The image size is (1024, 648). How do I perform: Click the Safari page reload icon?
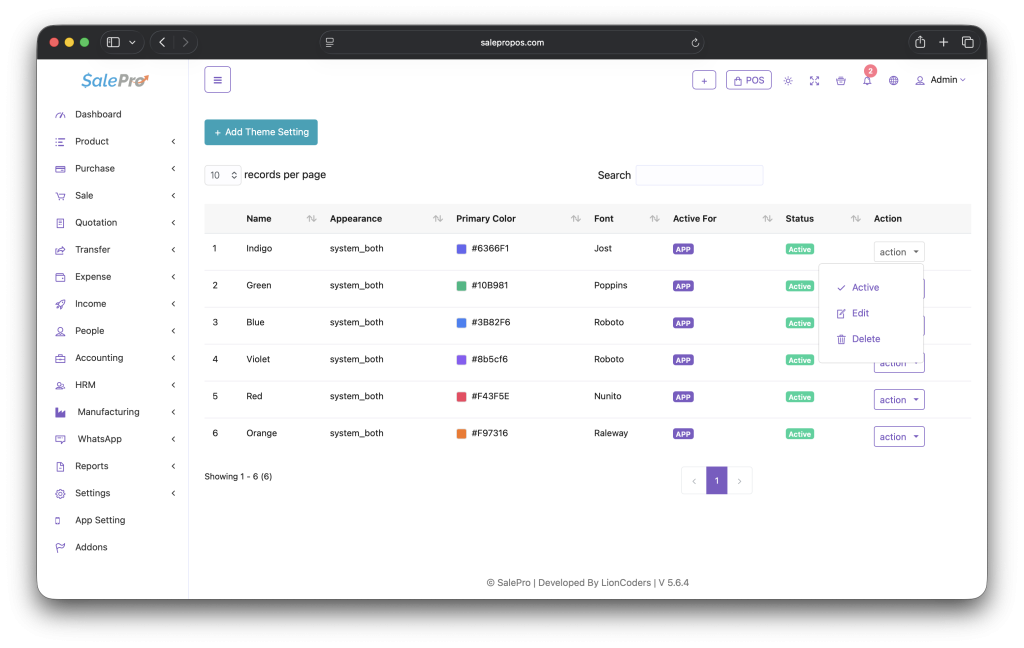[695, 42]
